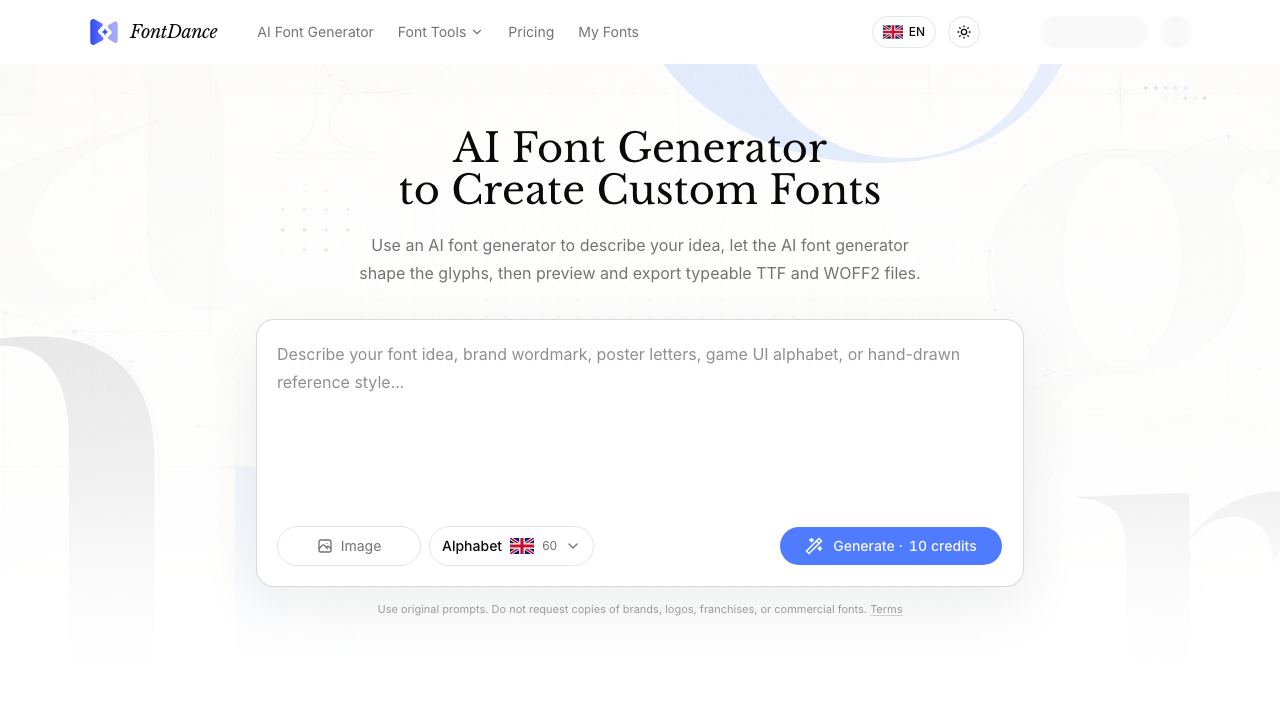Open the EN language selector
The width and height of the screenshot is (1280, 720).
coord(904,32)
